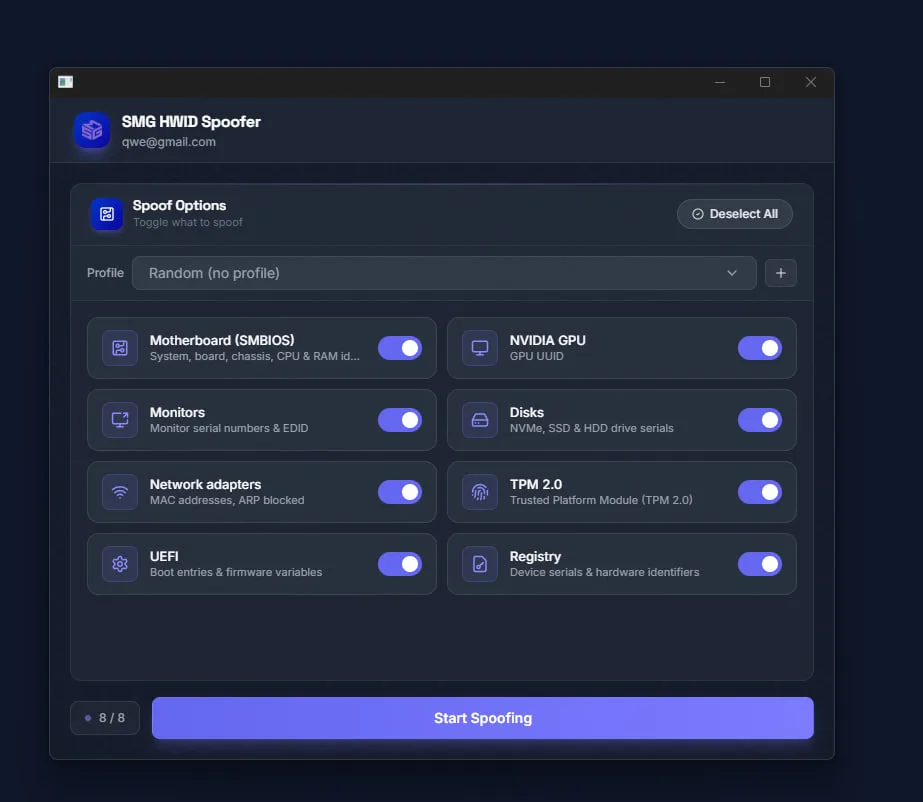Toggle Motherboard (SMBIOS) spoofing off

[x=400, y=348]
